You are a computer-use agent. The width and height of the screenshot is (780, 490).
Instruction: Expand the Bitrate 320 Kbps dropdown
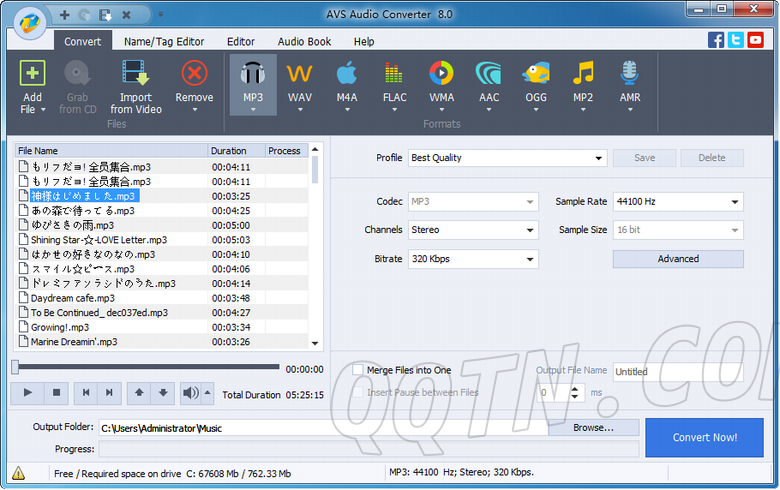(x=472, y=259)
